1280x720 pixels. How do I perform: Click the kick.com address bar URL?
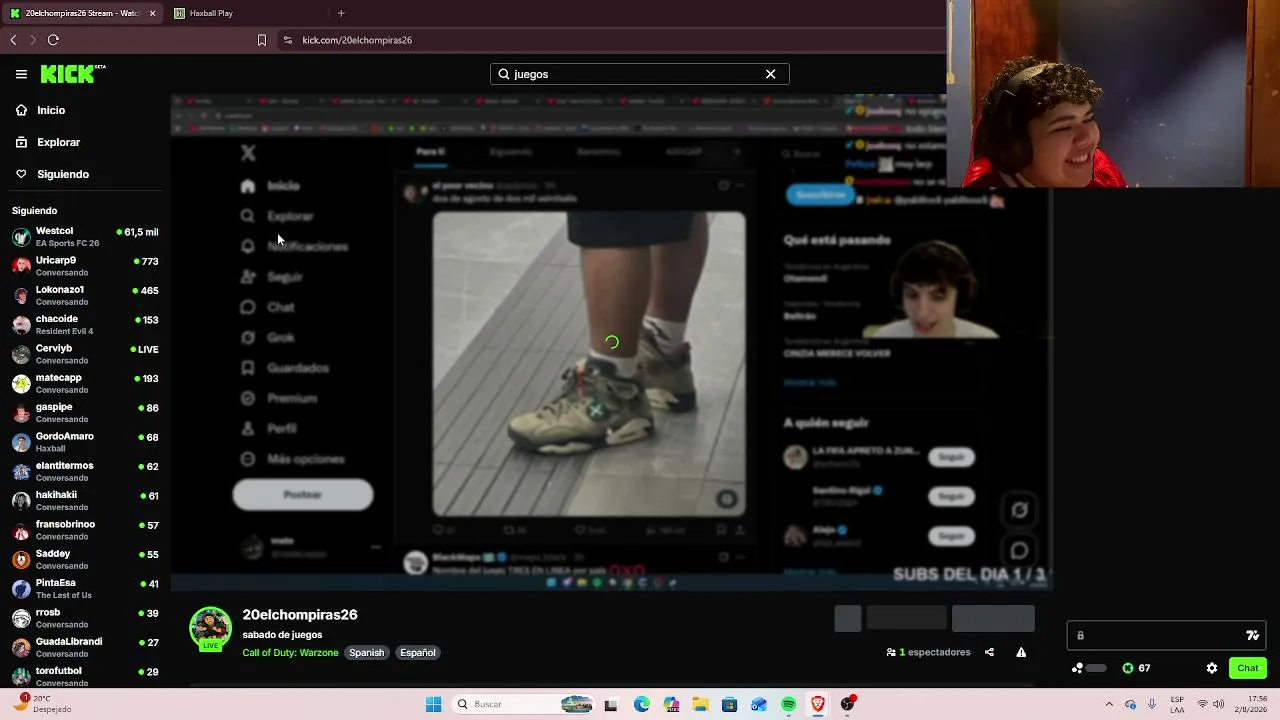357,40
